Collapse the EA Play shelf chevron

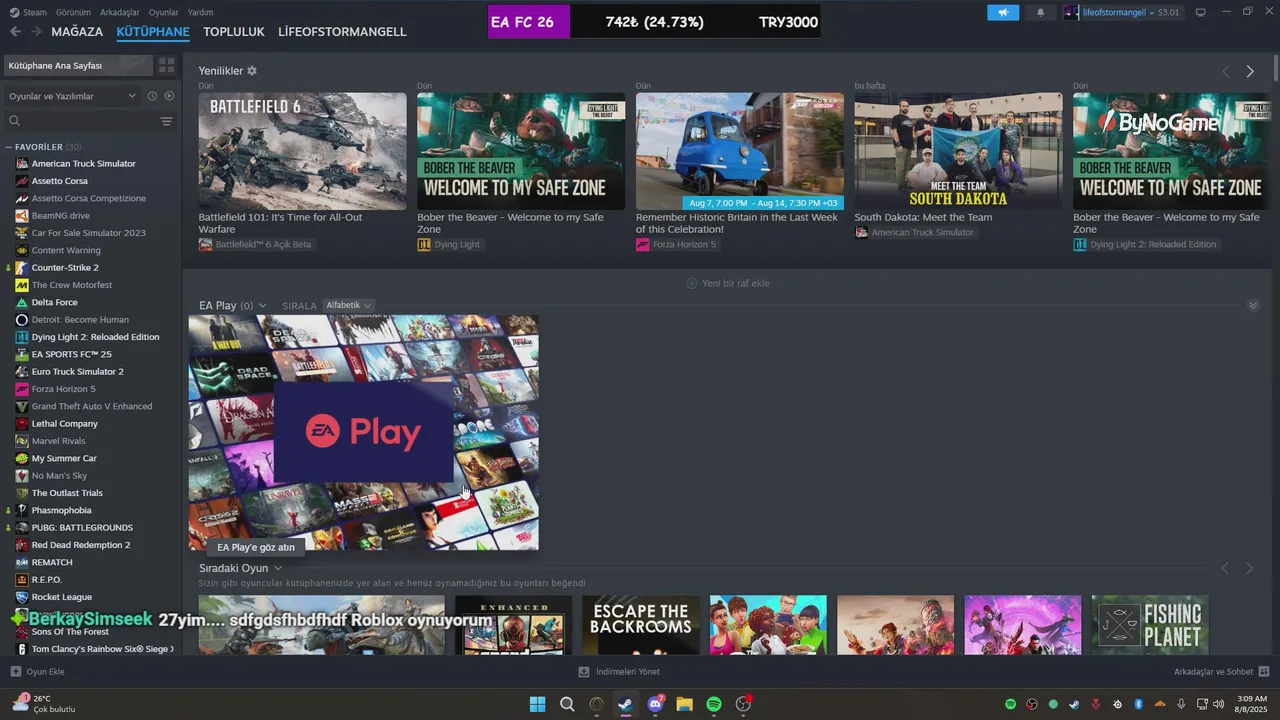tap(1253, 305)
